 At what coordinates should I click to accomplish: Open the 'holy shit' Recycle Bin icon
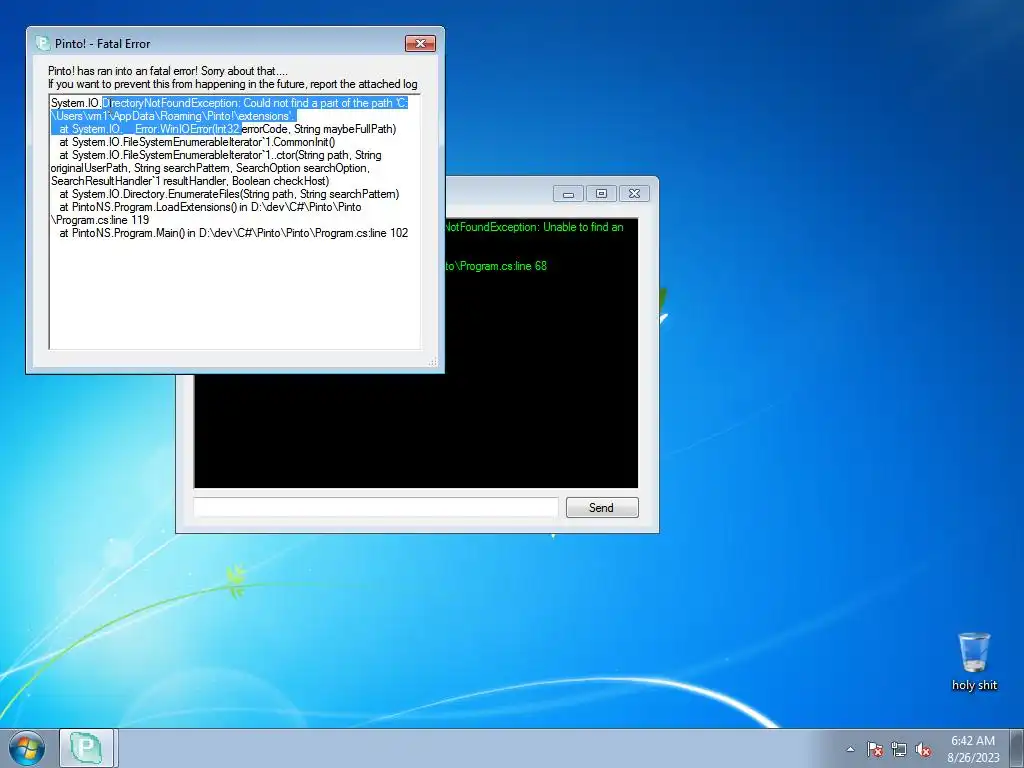(x=974, y=661)
